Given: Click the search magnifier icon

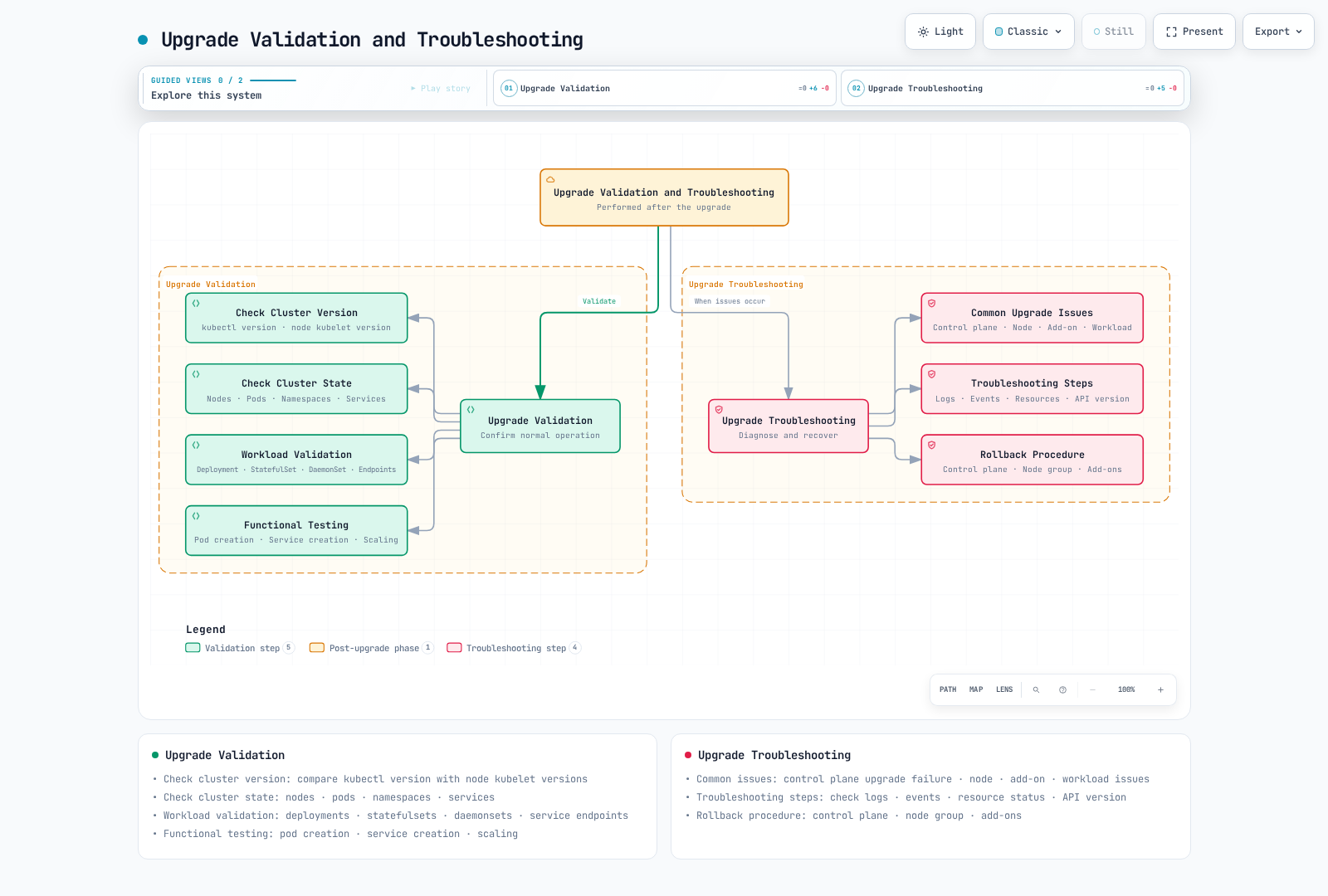Looking at the screenshot, I should point(1036,689).
